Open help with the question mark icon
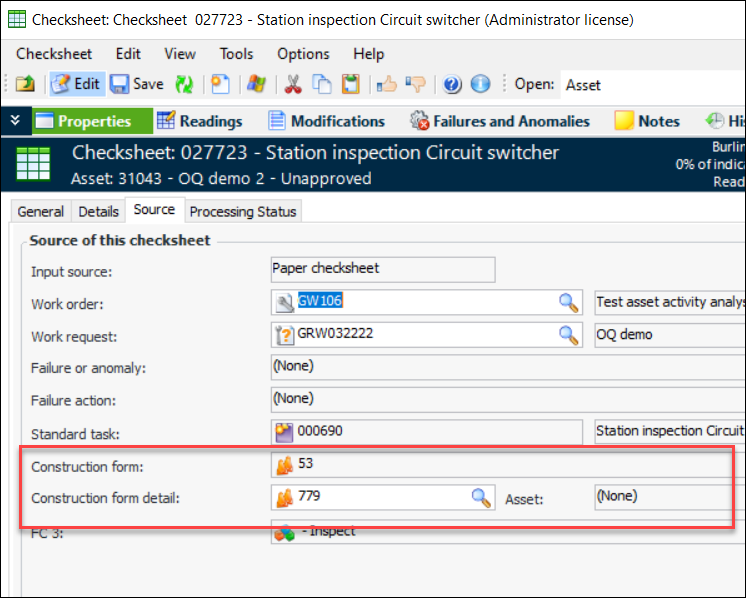746x598 pixels. point(452,84)
